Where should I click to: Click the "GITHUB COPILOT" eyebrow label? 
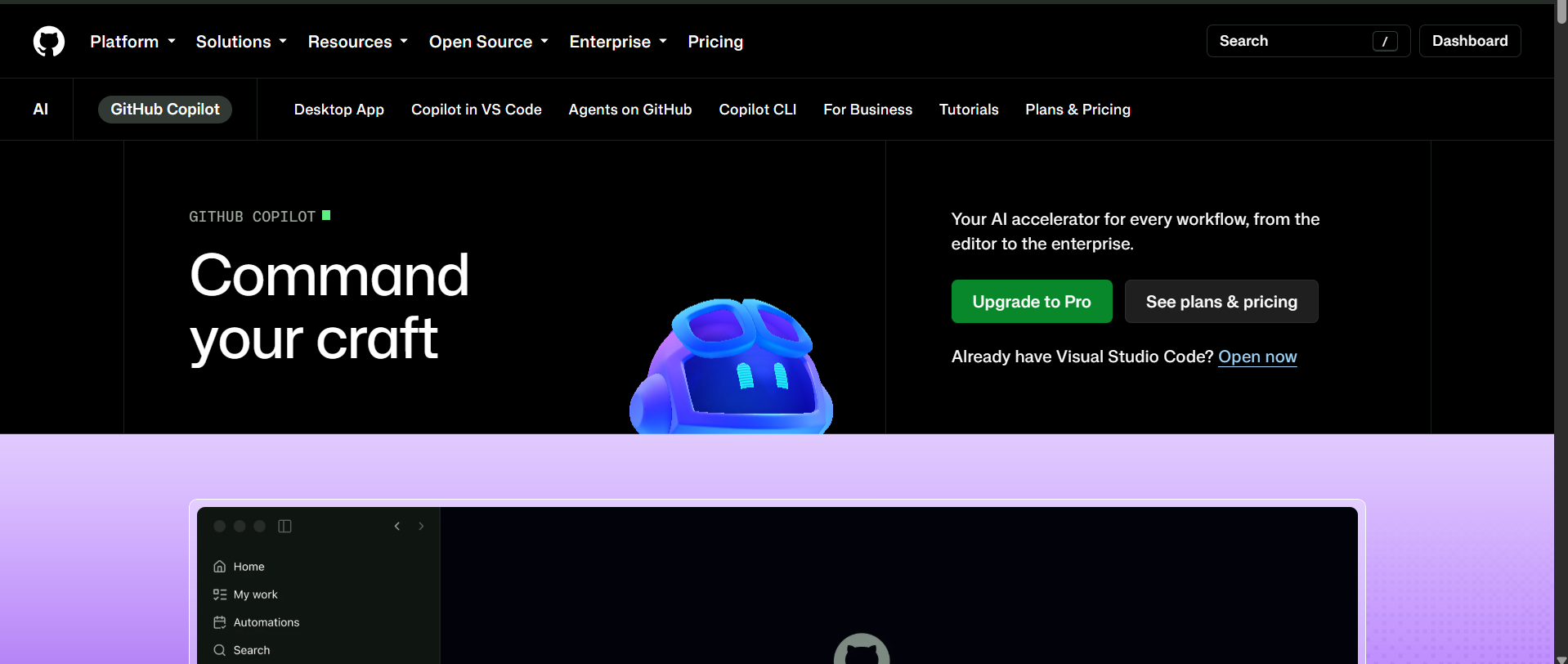click(253, 217)
